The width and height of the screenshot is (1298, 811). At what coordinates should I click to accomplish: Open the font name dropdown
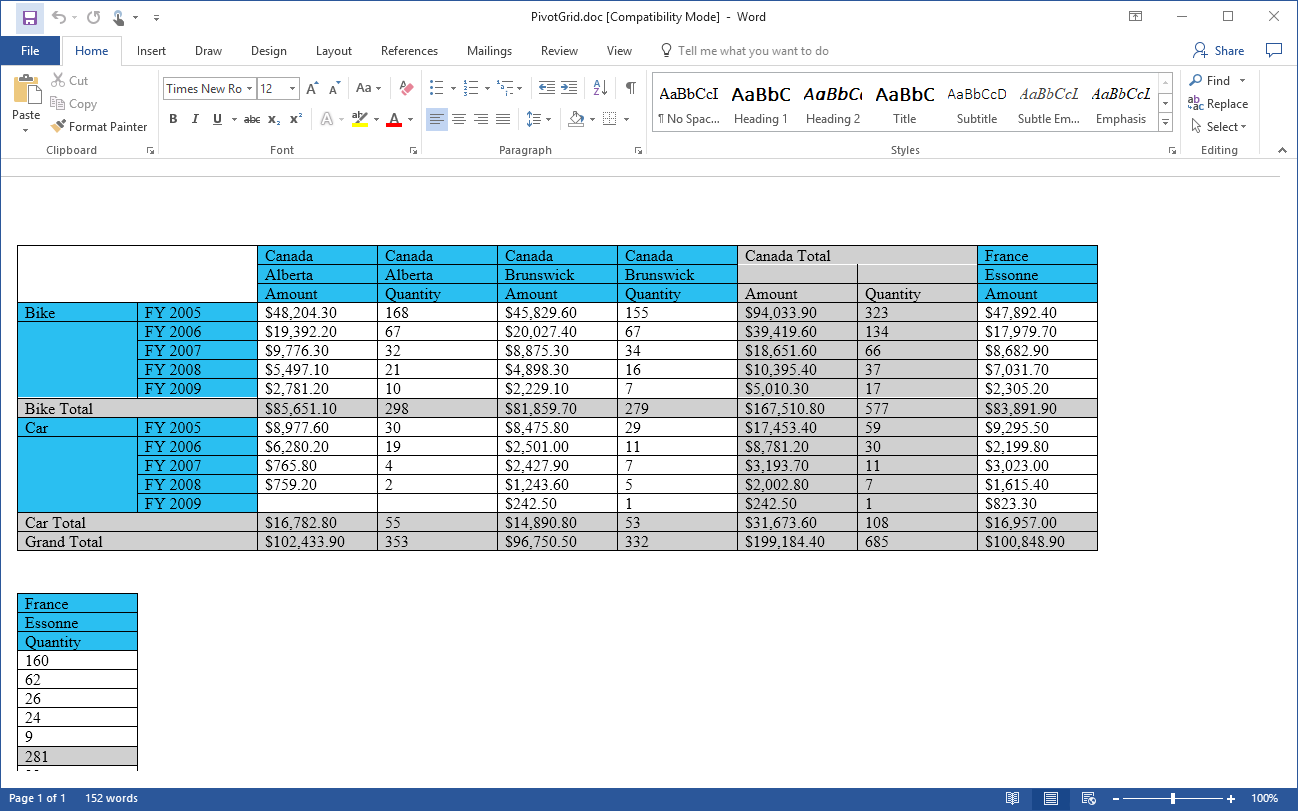click(x=249, y=88)
